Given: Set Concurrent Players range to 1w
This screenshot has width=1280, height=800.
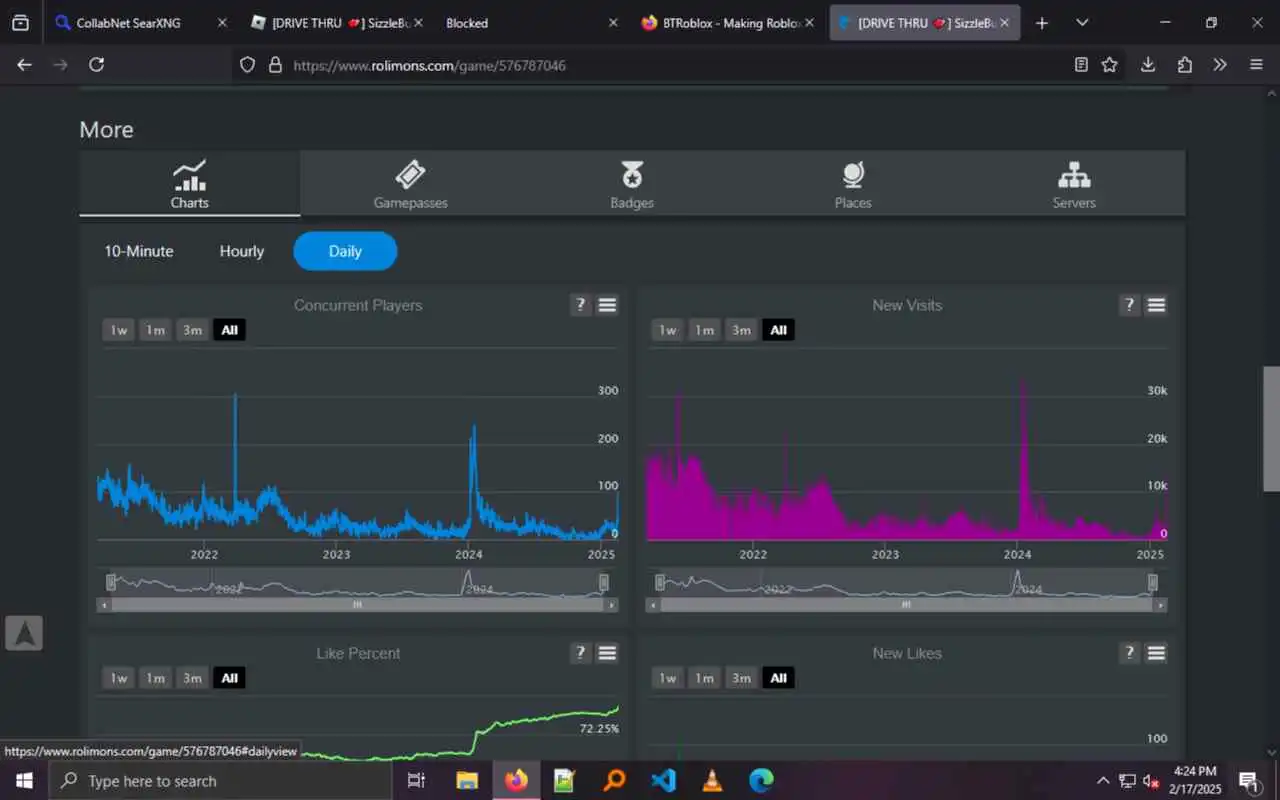Looking at the screenshot, I should [118, 330].
